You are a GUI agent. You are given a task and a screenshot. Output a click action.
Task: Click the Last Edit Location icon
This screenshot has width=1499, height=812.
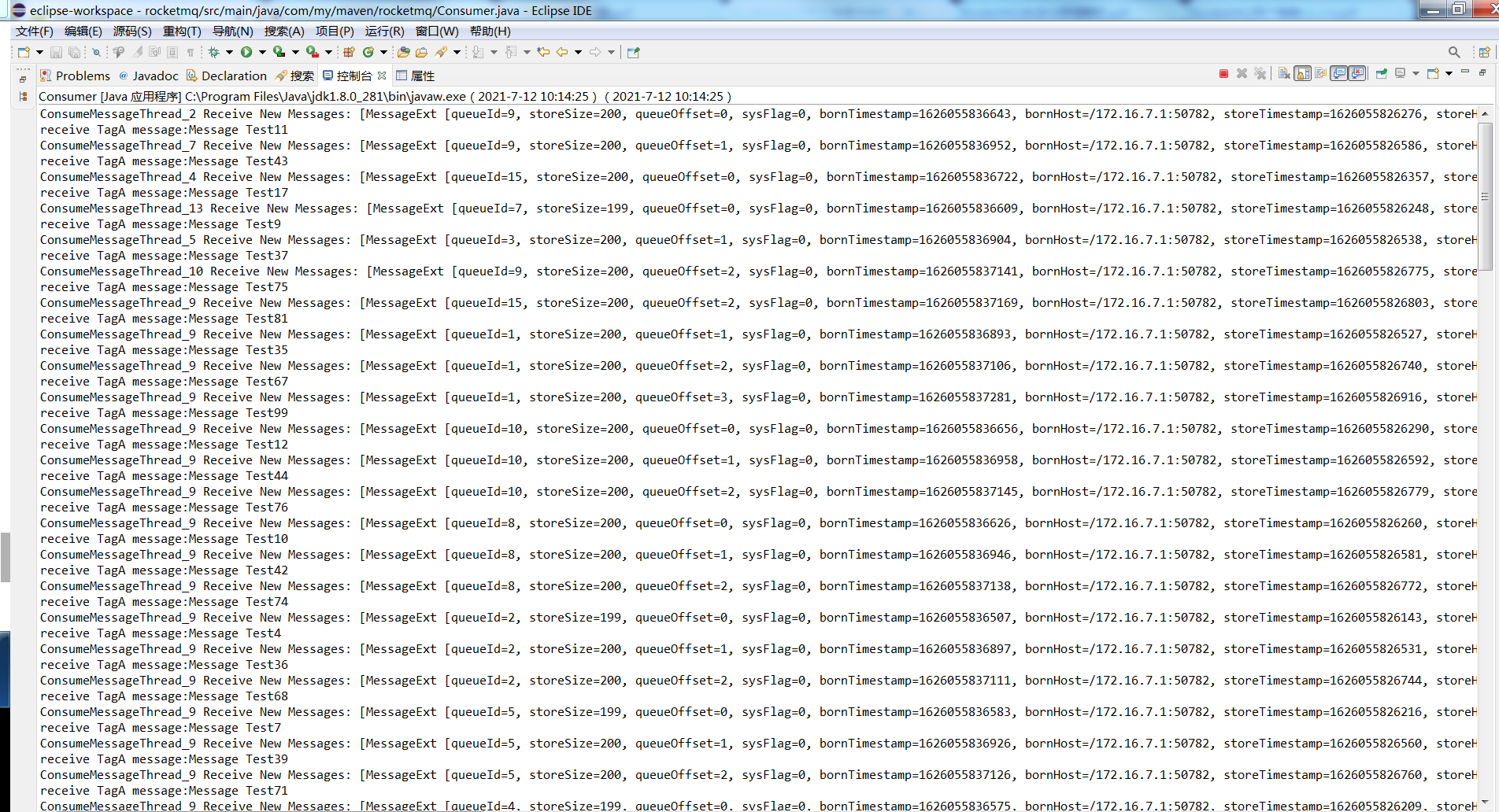click(543, 52)
